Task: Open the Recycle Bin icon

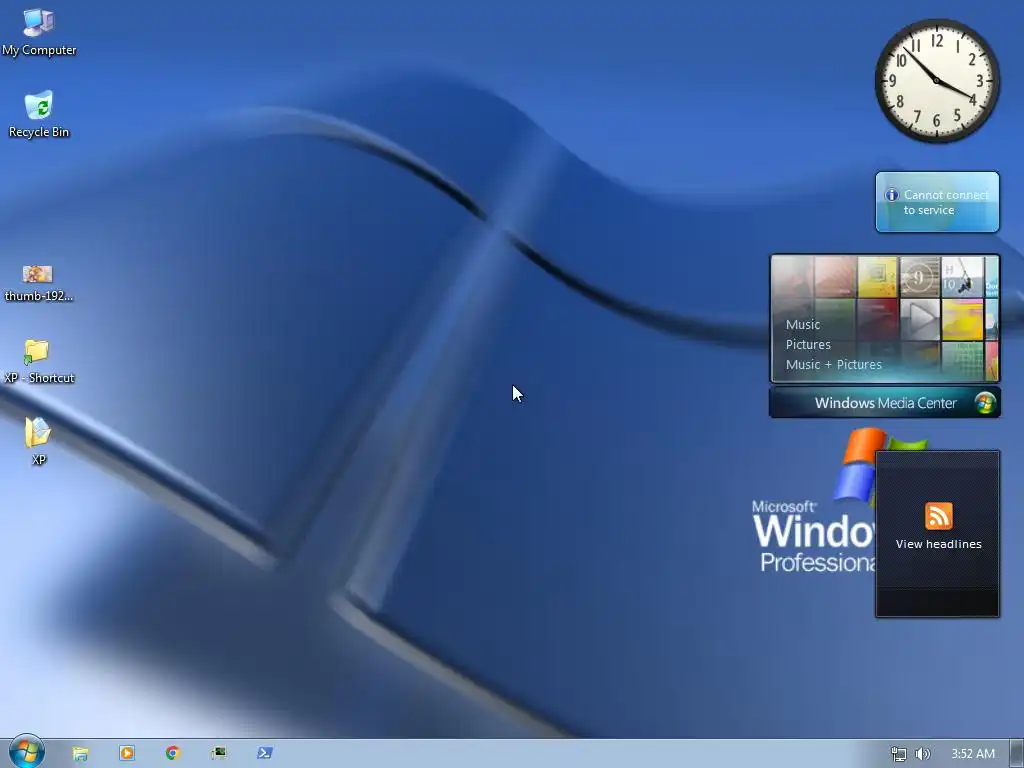Action: coord(39,114)
